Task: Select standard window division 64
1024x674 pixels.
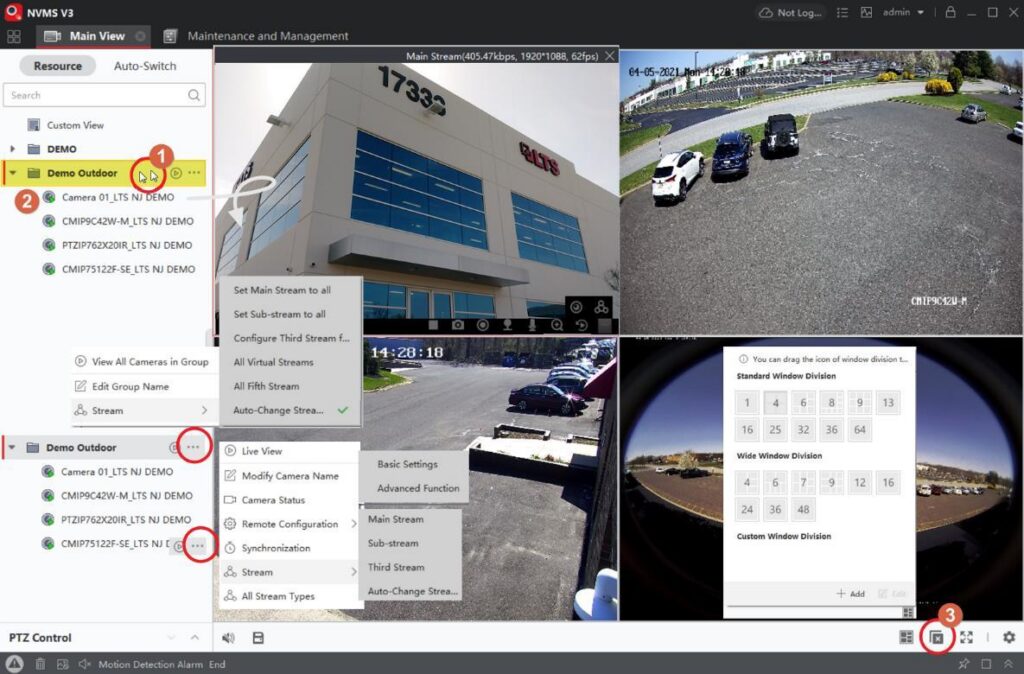Action: pyautogui.click(x=859, y=430)
